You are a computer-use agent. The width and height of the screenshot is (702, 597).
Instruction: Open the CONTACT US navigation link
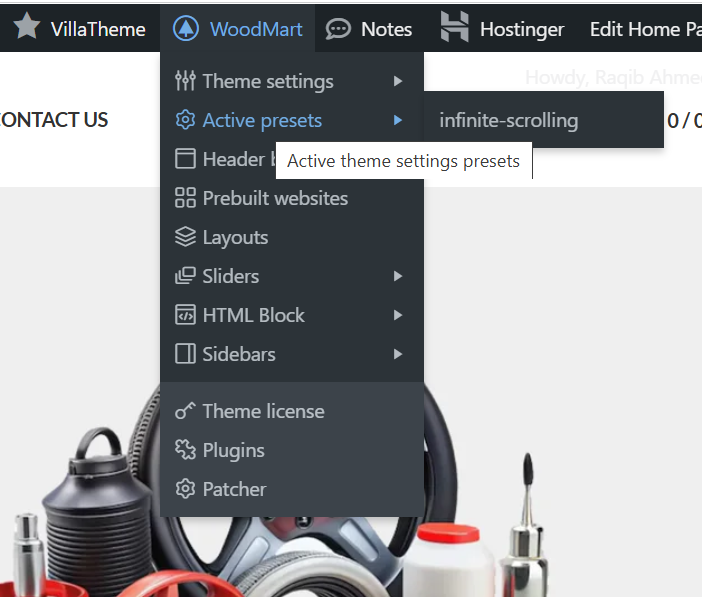tap(54, 120)
